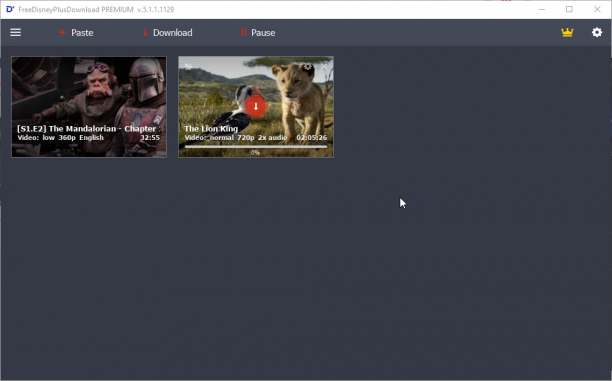612x381 pixels.
Task: Click the '0%' progress label
Action: 255,153
